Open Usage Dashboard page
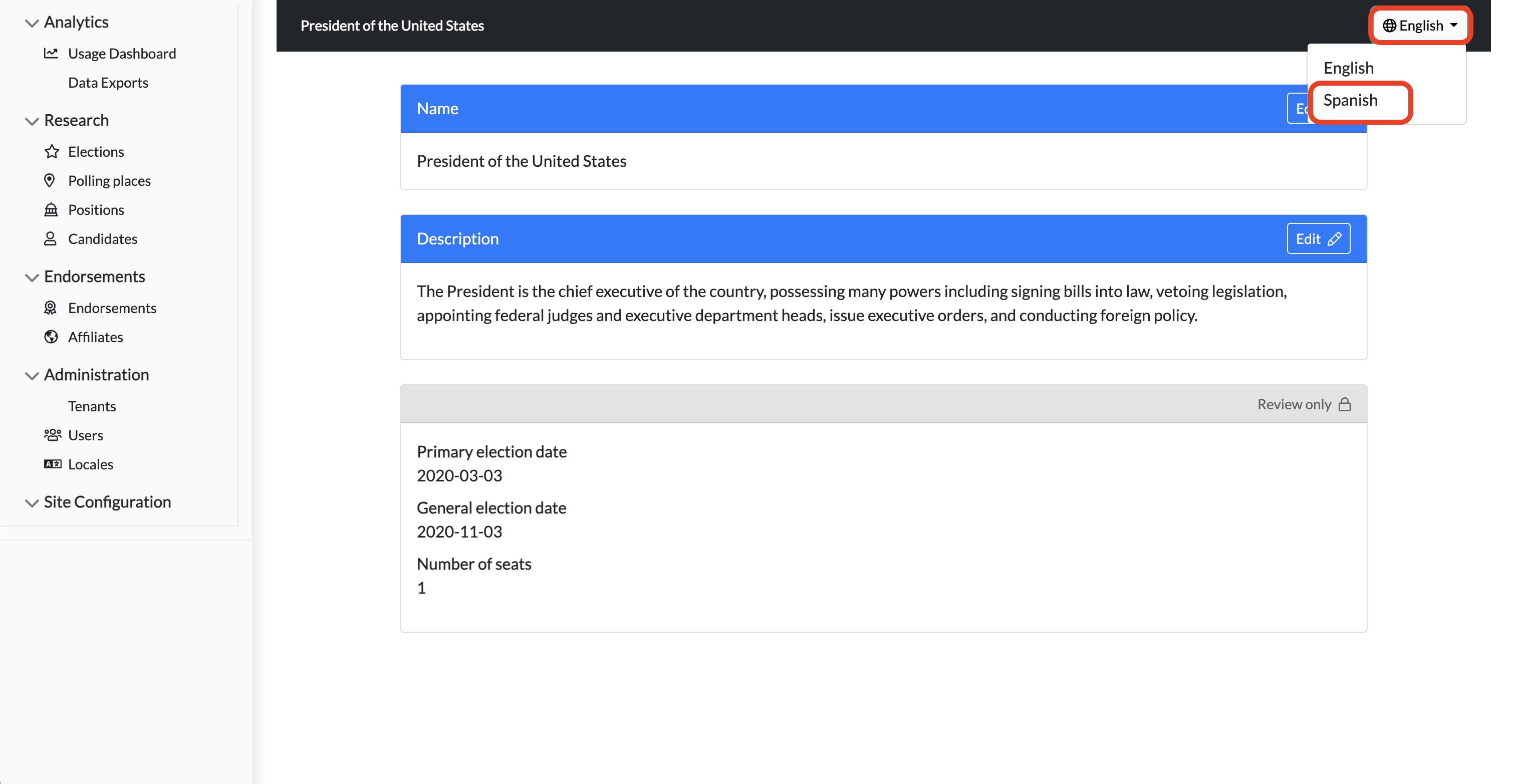 tap(122, 54)
